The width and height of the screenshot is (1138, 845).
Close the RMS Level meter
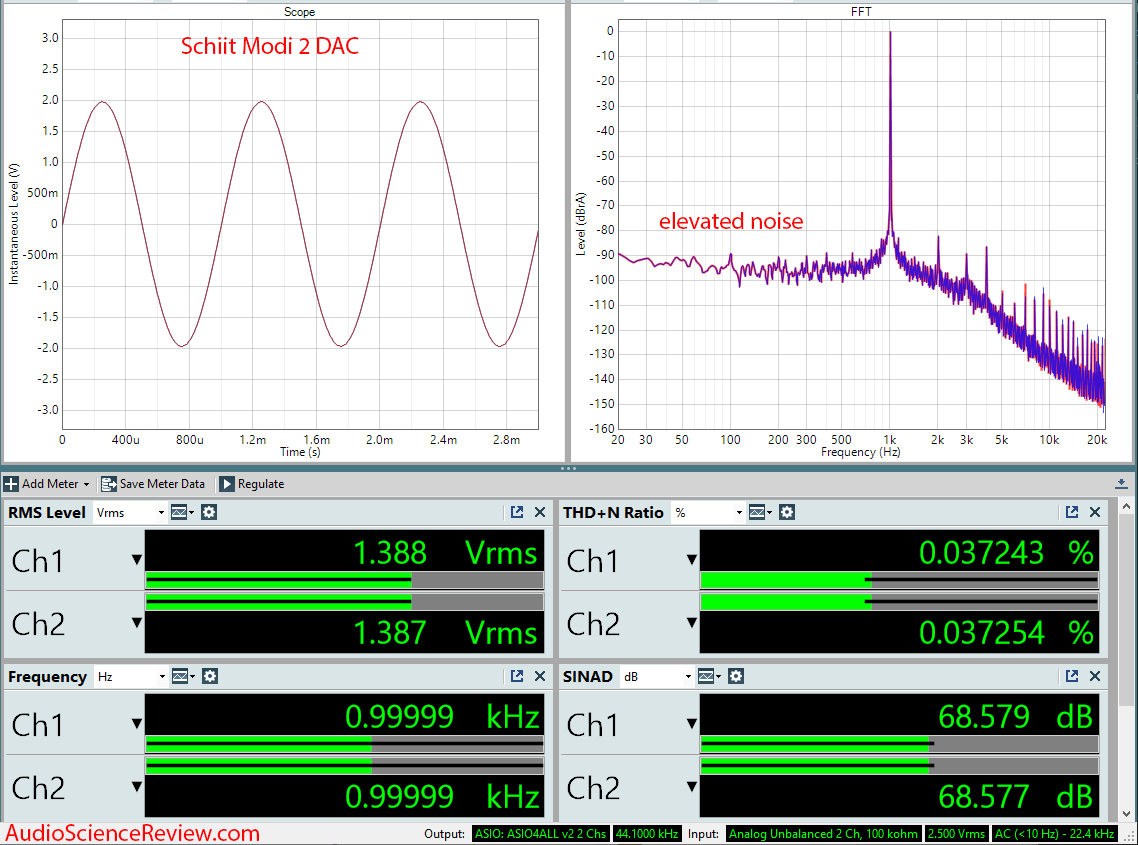540,513
